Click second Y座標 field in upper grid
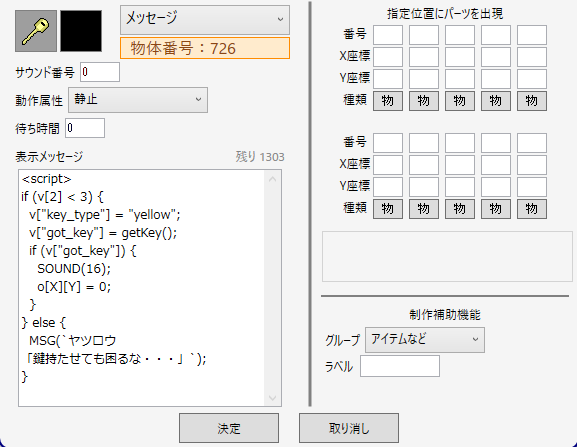The width and height of the screenshot is (577, 447). [x=424, y=79]
